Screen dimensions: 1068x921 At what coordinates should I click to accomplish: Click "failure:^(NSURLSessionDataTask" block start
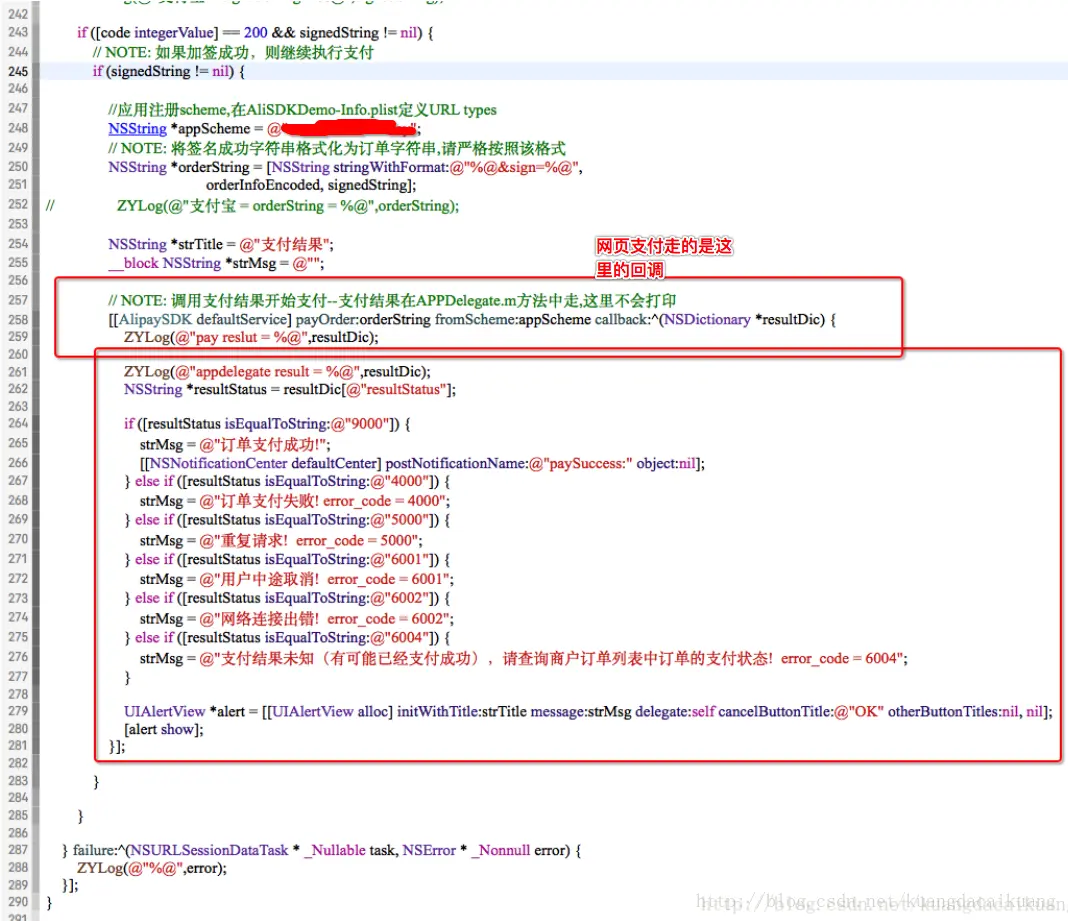click(180, 851)
